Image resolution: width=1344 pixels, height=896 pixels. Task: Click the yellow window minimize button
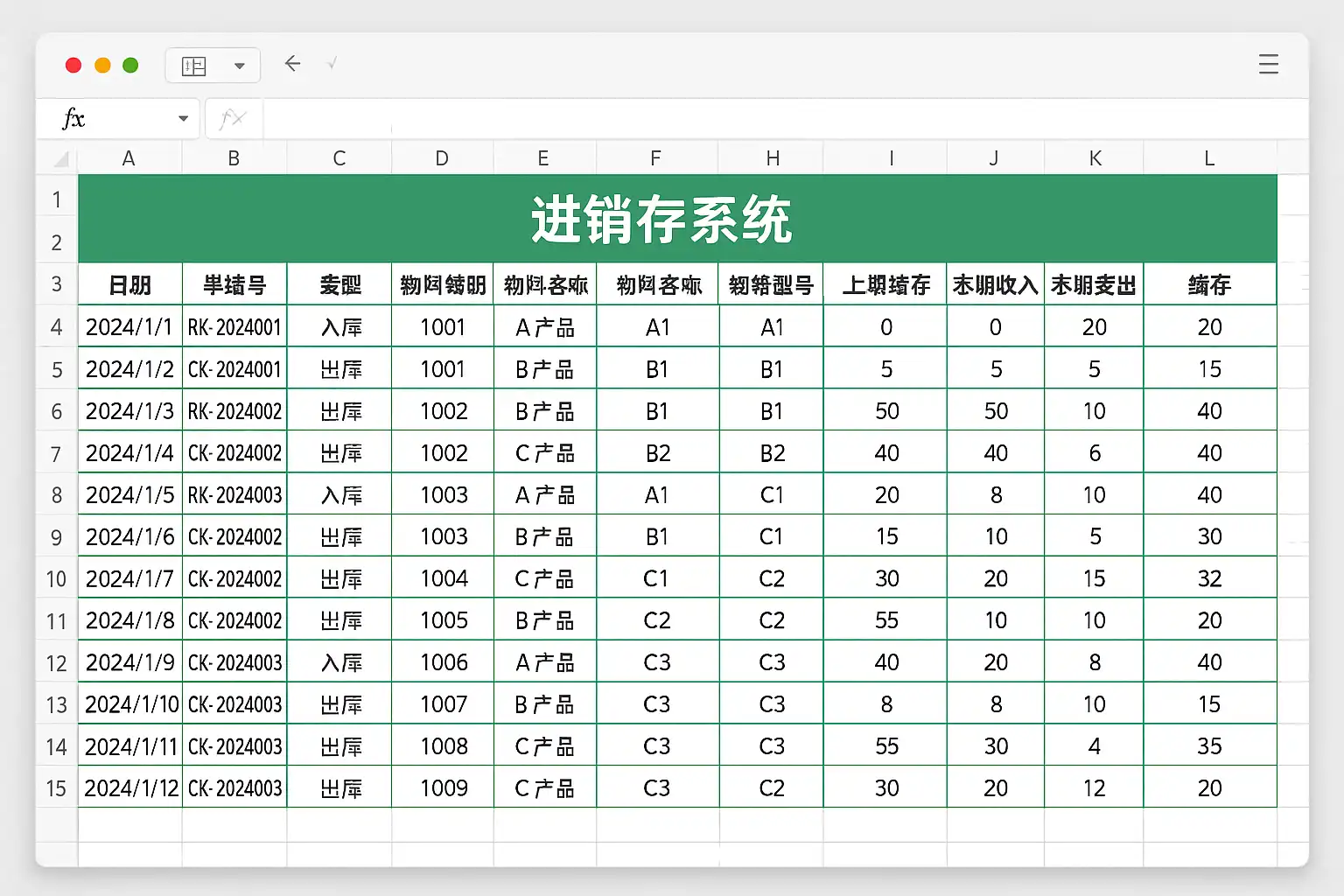(102, 66)
